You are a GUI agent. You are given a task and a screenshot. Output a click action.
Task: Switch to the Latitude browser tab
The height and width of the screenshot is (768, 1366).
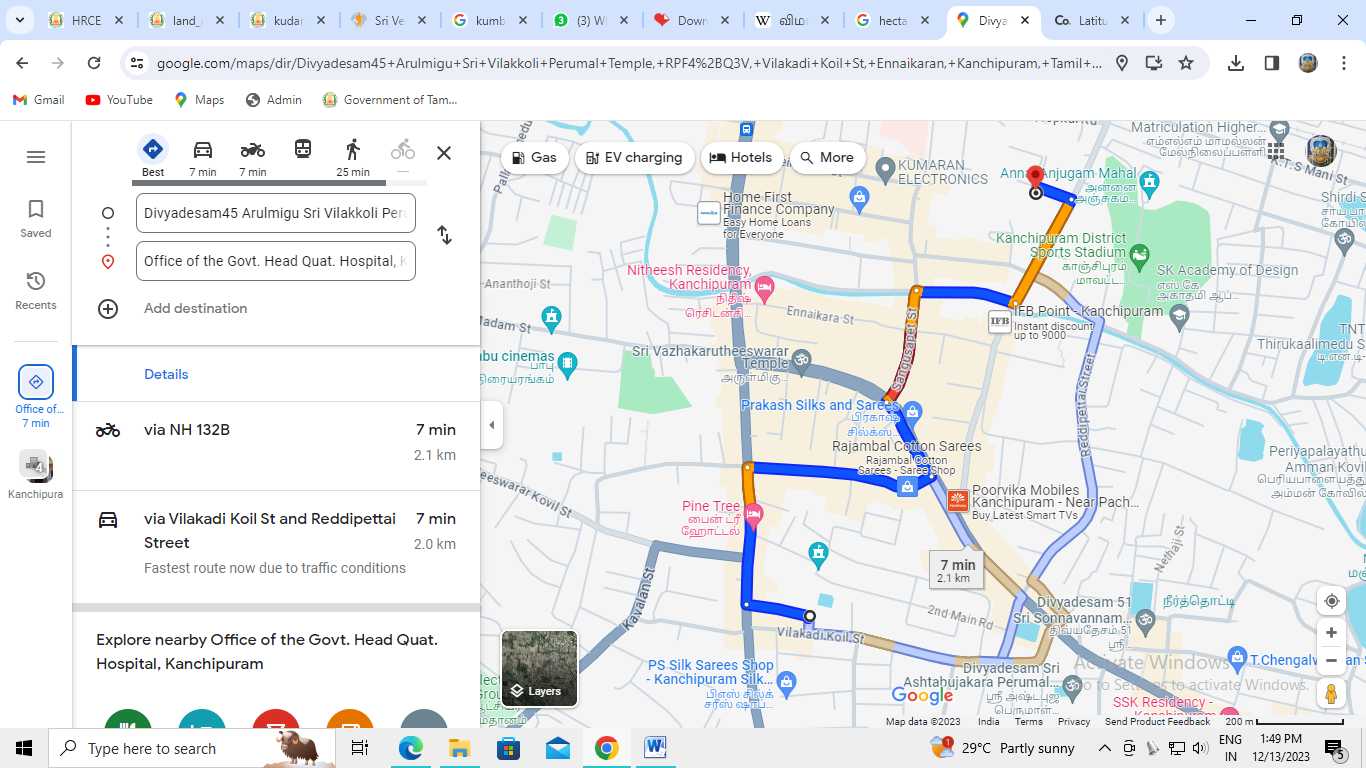point(1090,20)
